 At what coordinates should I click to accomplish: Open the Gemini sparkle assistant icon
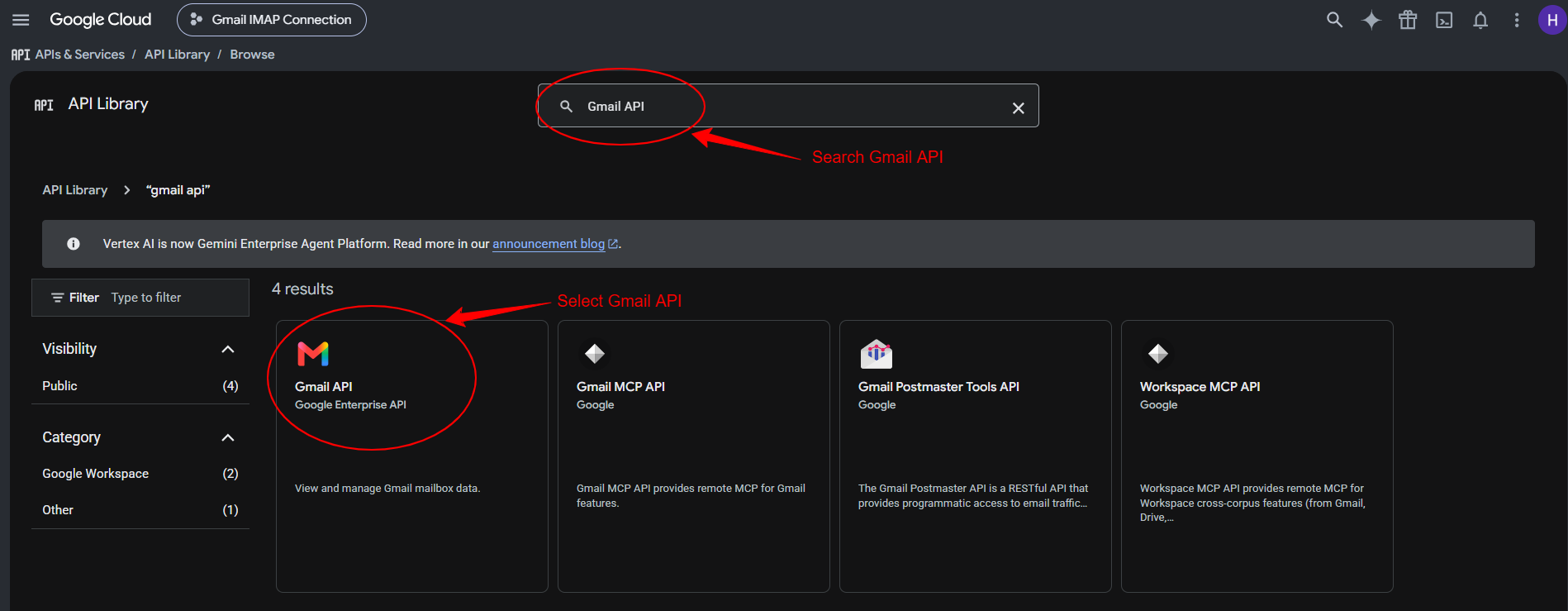pyautogui.click(x=1371, y=20)
